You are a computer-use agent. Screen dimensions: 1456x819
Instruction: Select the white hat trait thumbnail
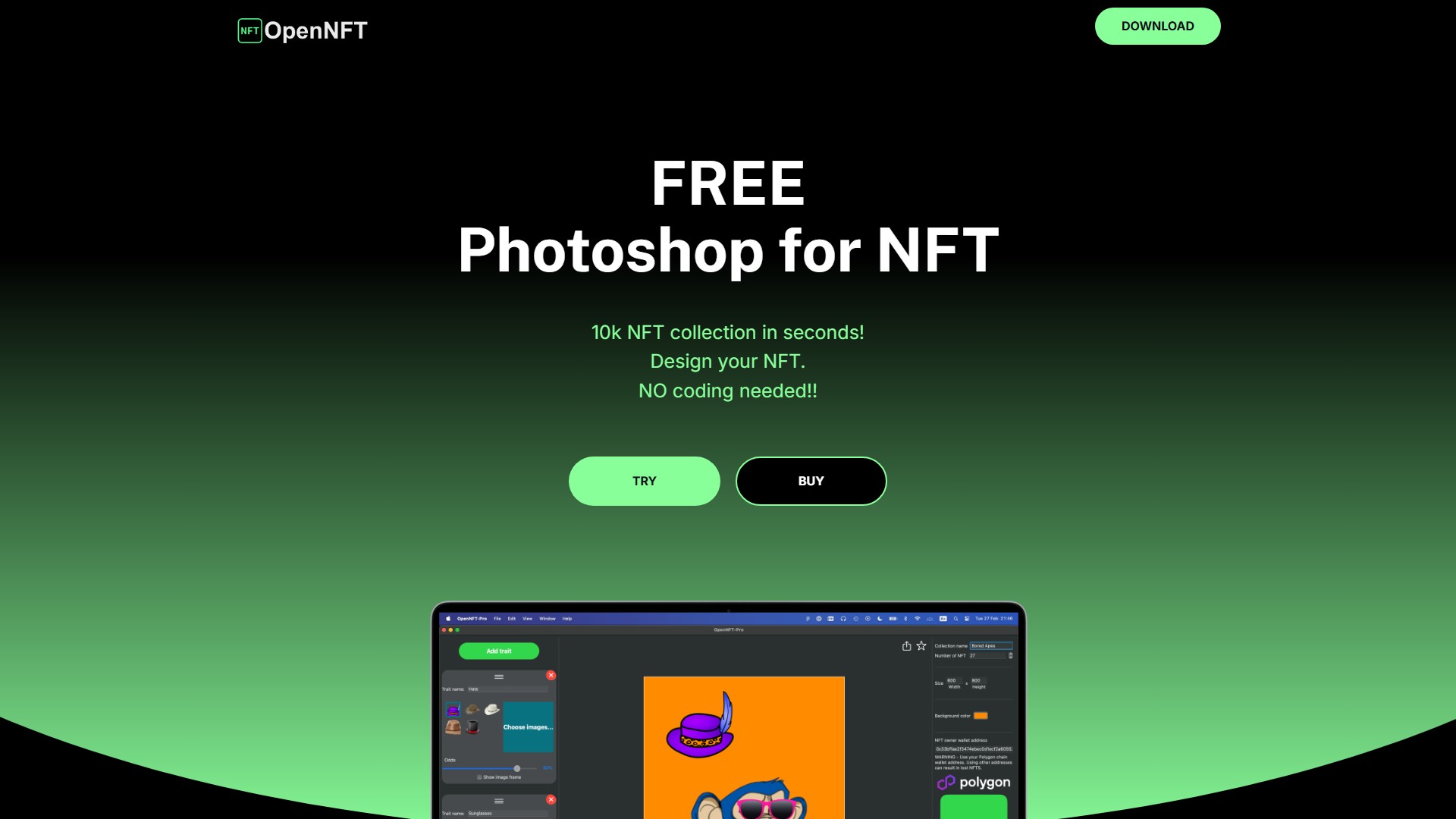pyautogui.click(x=492, y=709)
